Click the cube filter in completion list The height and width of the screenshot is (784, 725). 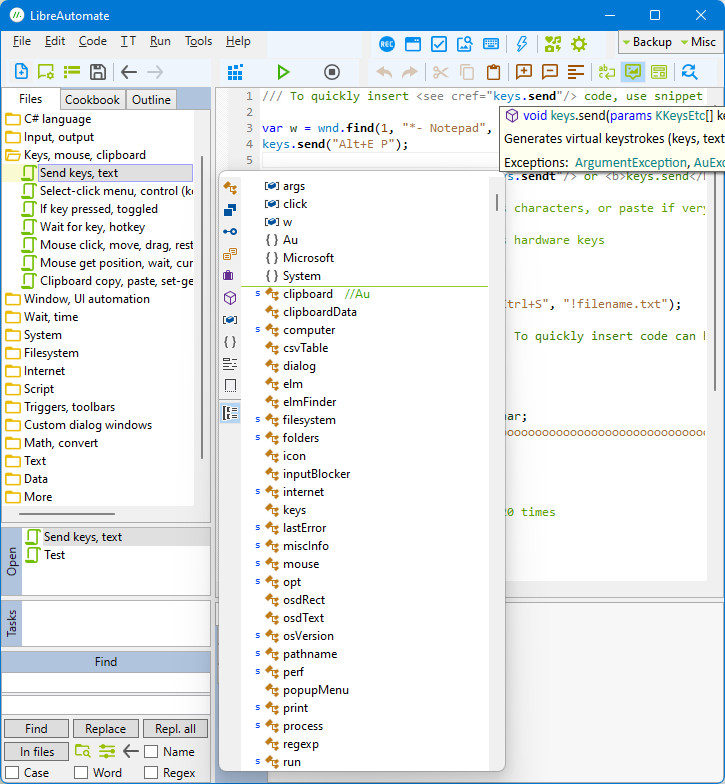230,298
